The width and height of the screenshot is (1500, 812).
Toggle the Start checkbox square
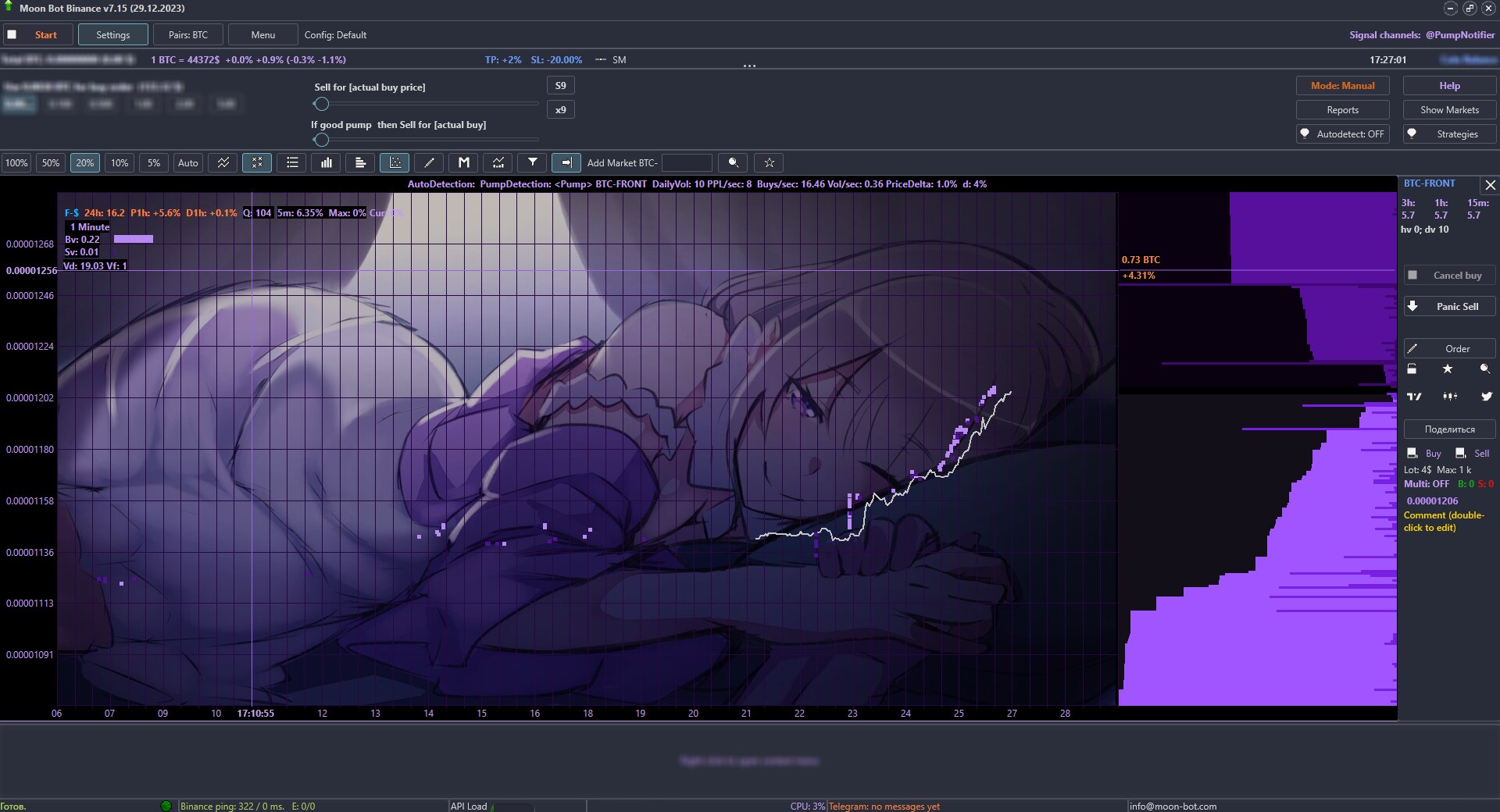[12, 34]
